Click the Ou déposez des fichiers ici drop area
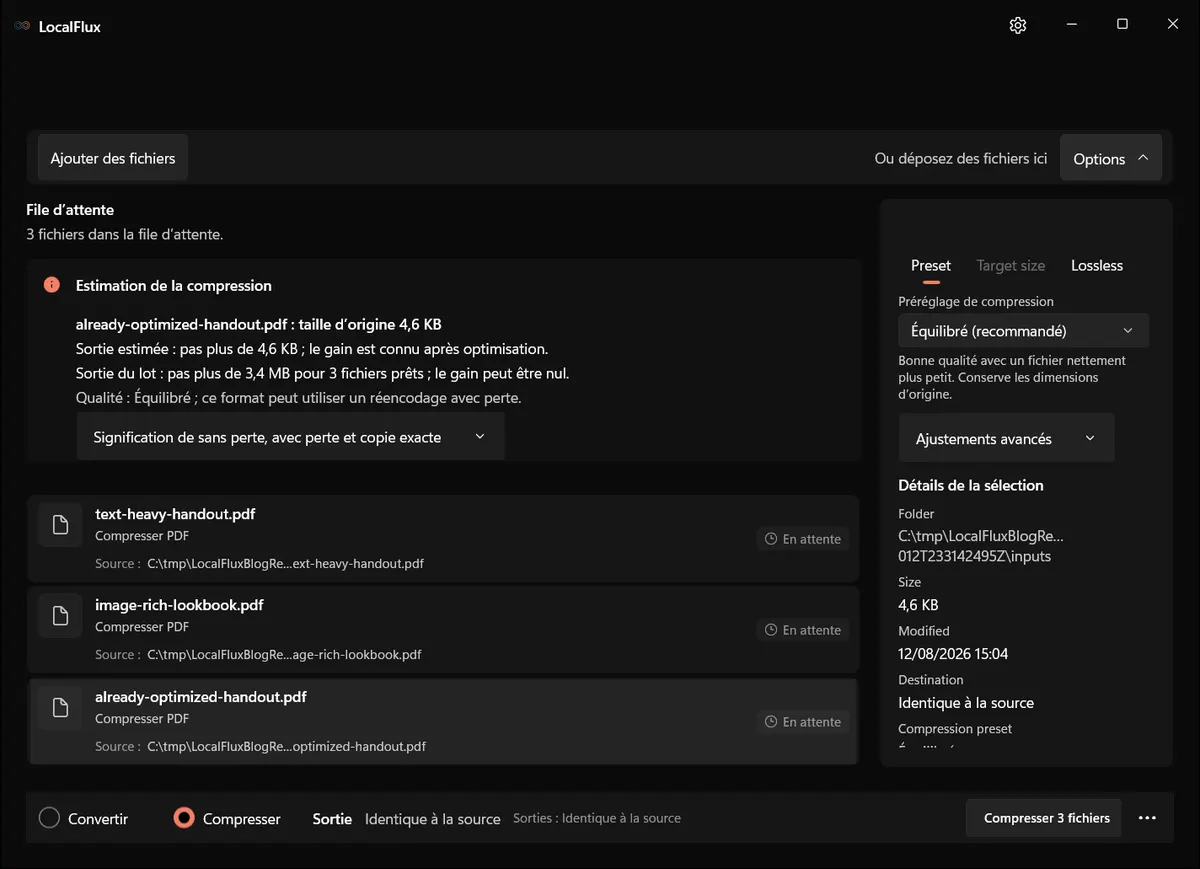The image size is (1200, 869). click(x=961, y=158)
